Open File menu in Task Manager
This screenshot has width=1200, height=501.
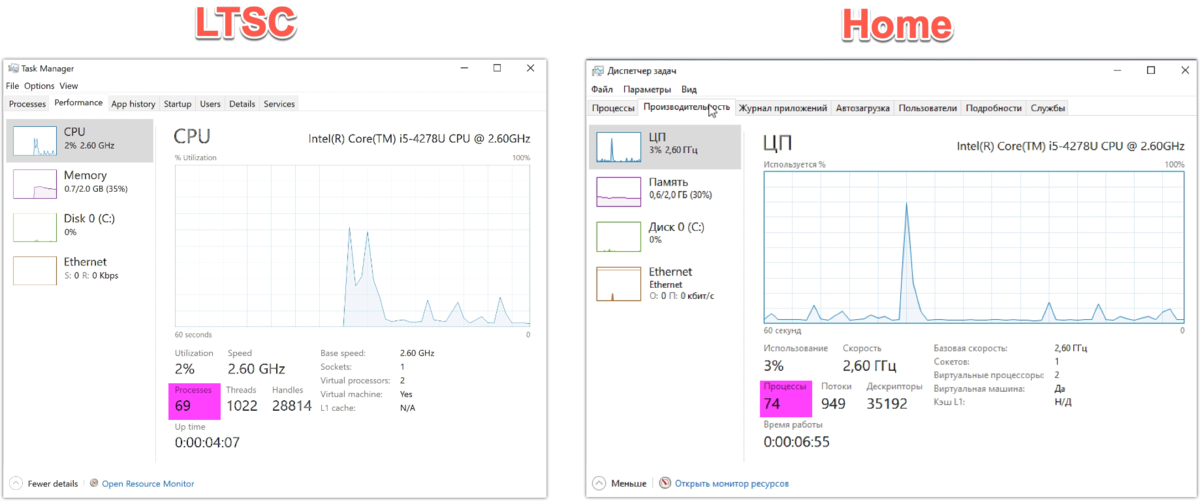point(12,86)
